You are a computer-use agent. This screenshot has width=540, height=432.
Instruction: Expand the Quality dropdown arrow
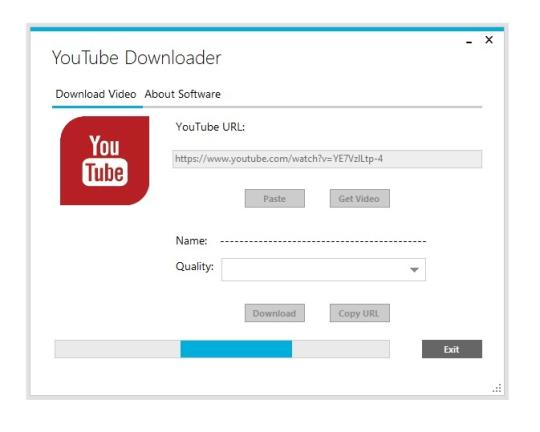click(414, 269)
